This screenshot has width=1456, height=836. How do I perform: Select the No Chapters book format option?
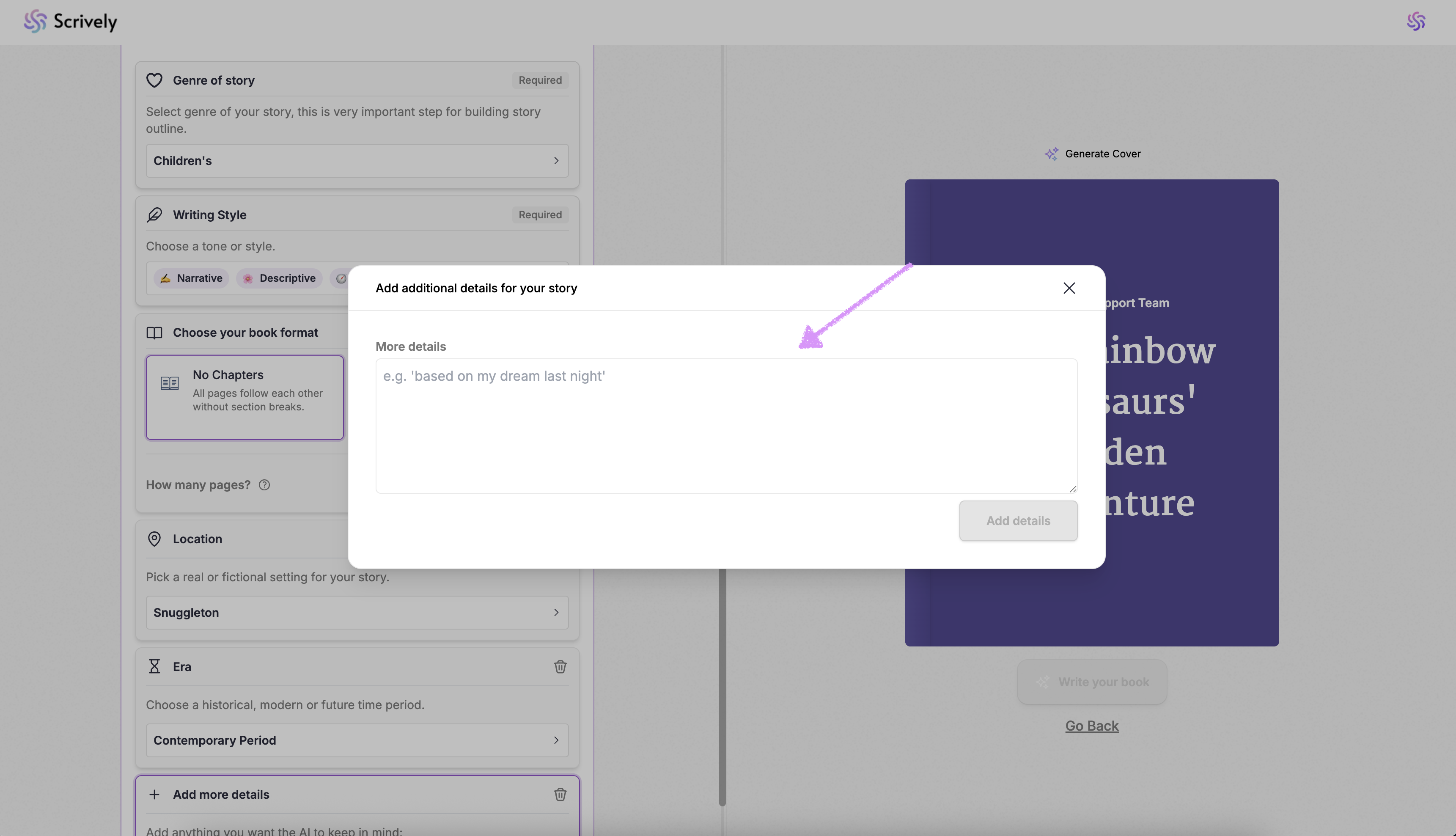point(245,397)
